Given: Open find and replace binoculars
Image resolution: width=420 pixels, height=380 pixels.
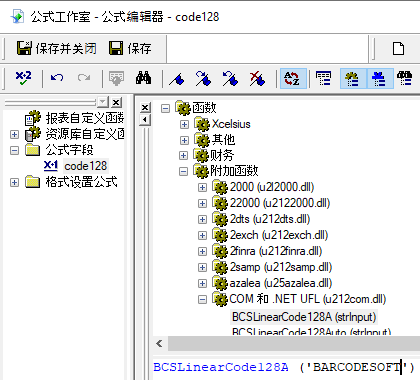Looking at the screenshot, I should [x=144, y=78].
